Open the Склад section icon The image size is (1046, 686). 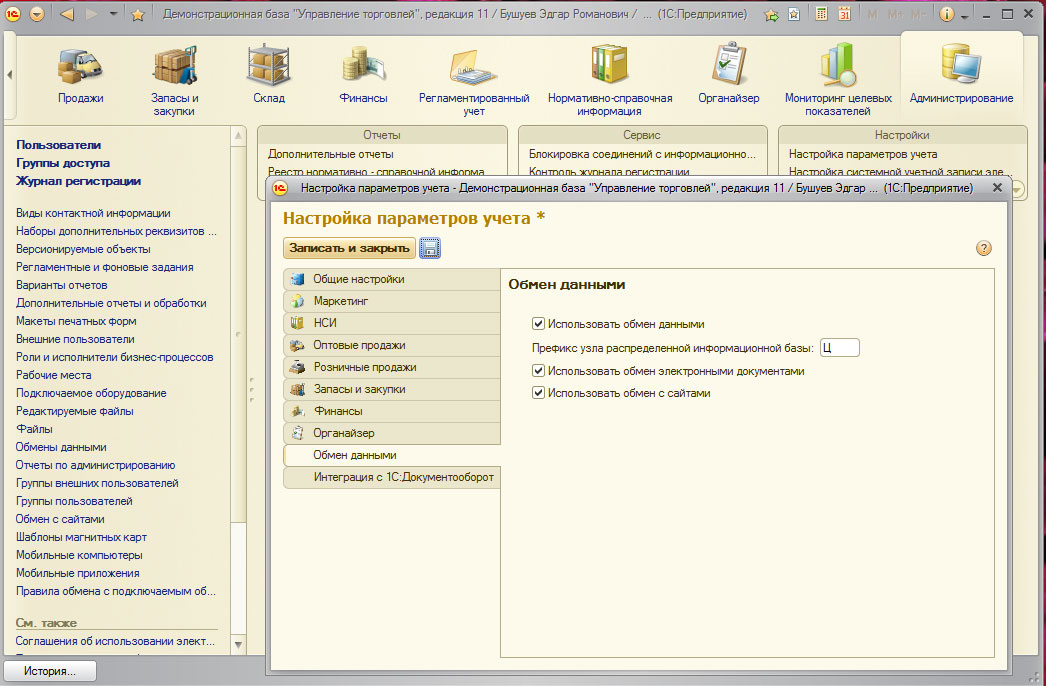point(268,72)
